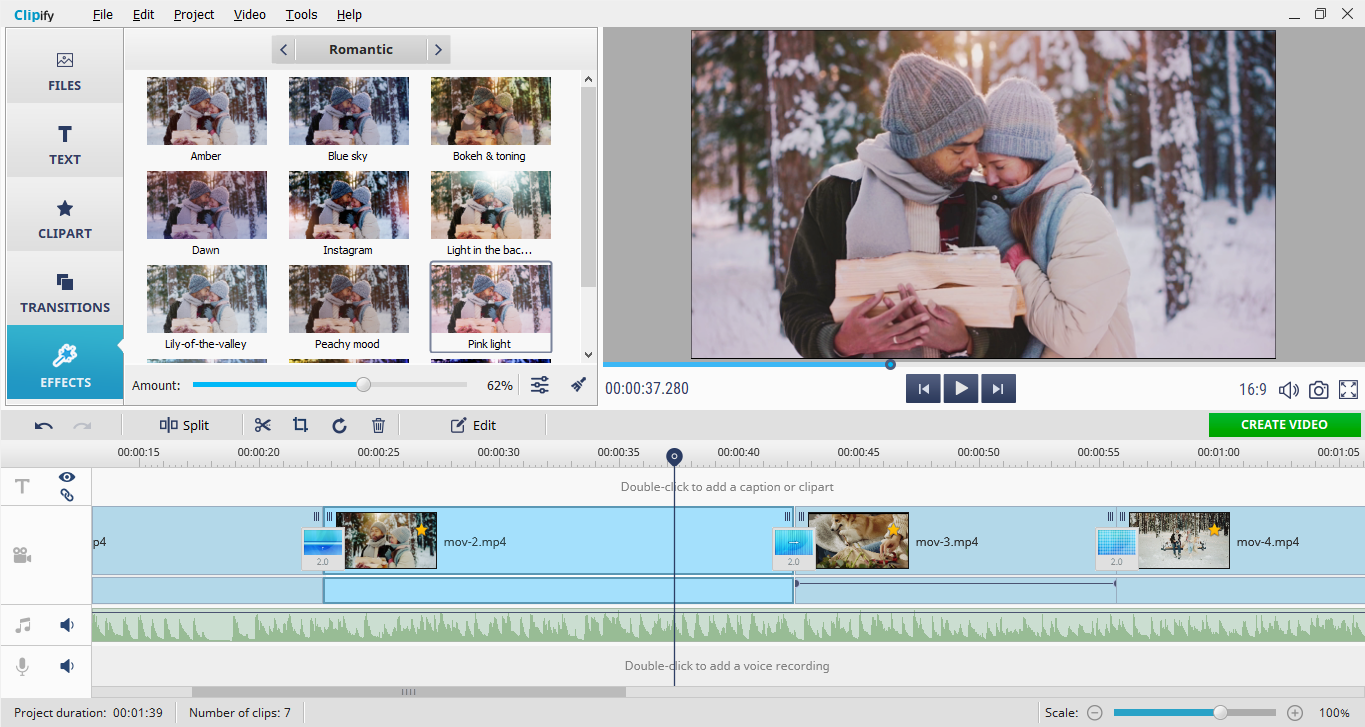Toggle caption track link icon
Viewport: 1365px width, 727px height.
pyautogui.click(x=67, y=494)
